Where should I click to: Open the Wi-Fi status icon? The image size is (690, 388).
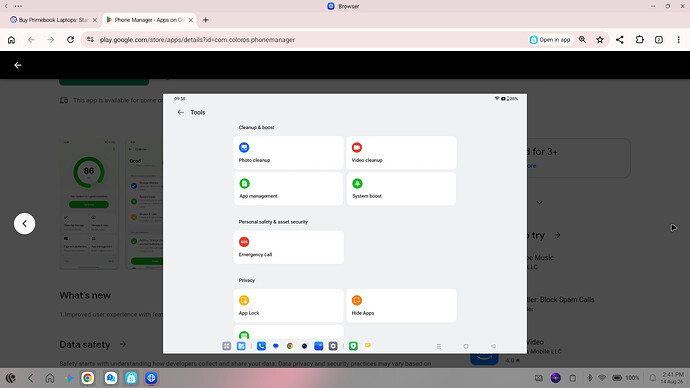point(602,378)
